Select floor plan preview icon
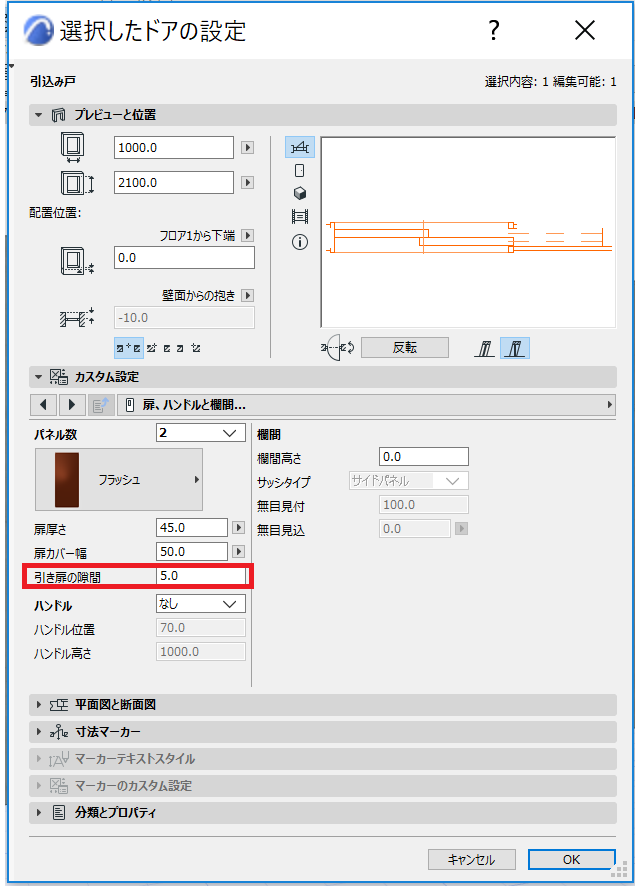640x887 pixels. (x=299, y=148)
